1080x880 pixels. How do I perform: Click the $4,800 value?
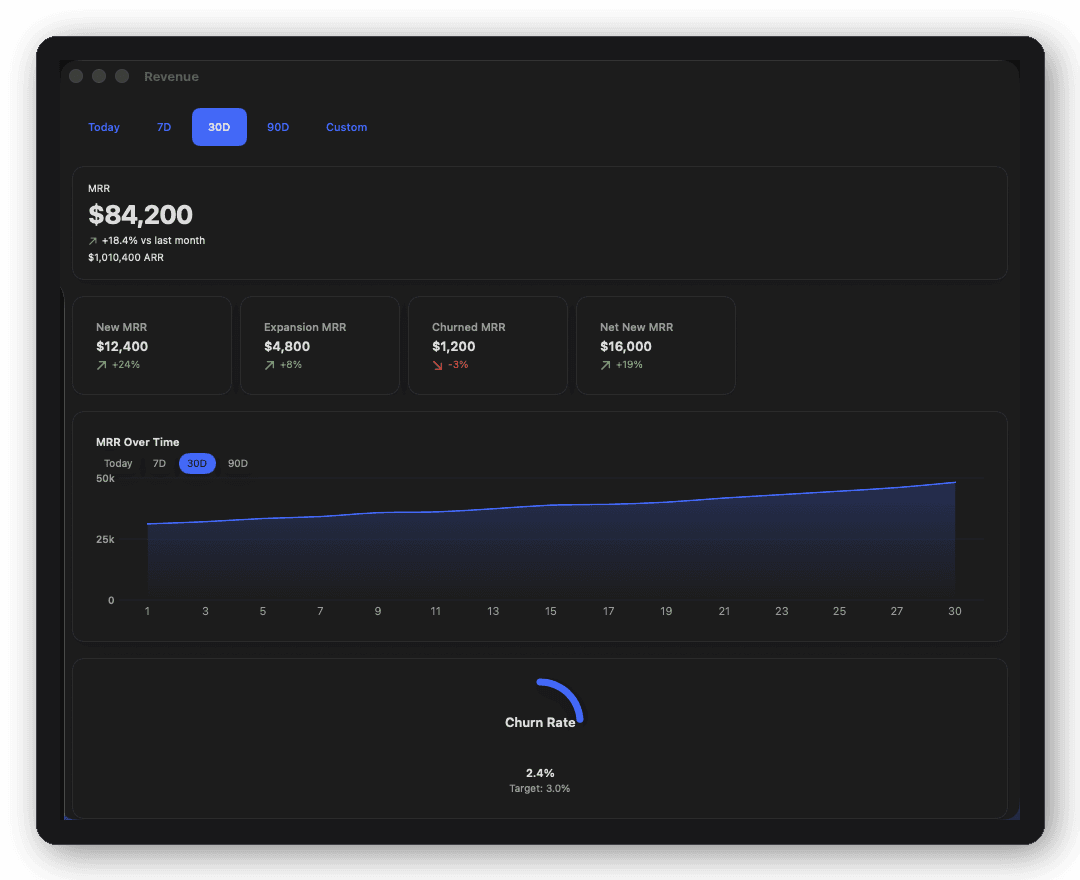(287, 346)
